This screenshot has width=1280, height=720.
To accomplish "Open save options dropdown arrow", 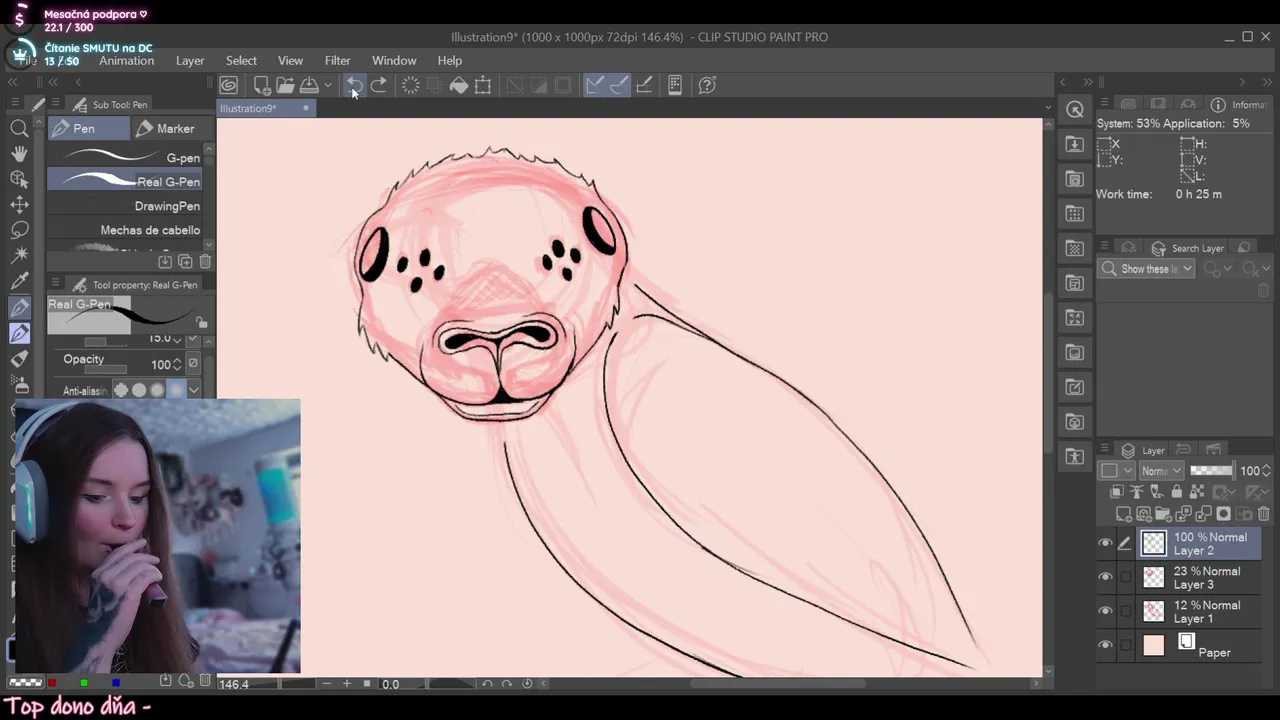I will point(327,85).
